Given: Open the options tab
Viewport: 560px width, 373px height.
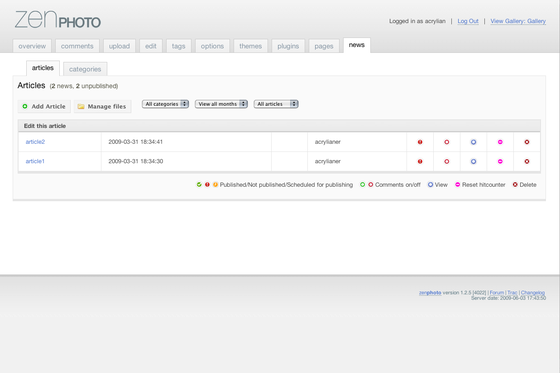Looking at the screenshot, I should click(x=212, y=46).
